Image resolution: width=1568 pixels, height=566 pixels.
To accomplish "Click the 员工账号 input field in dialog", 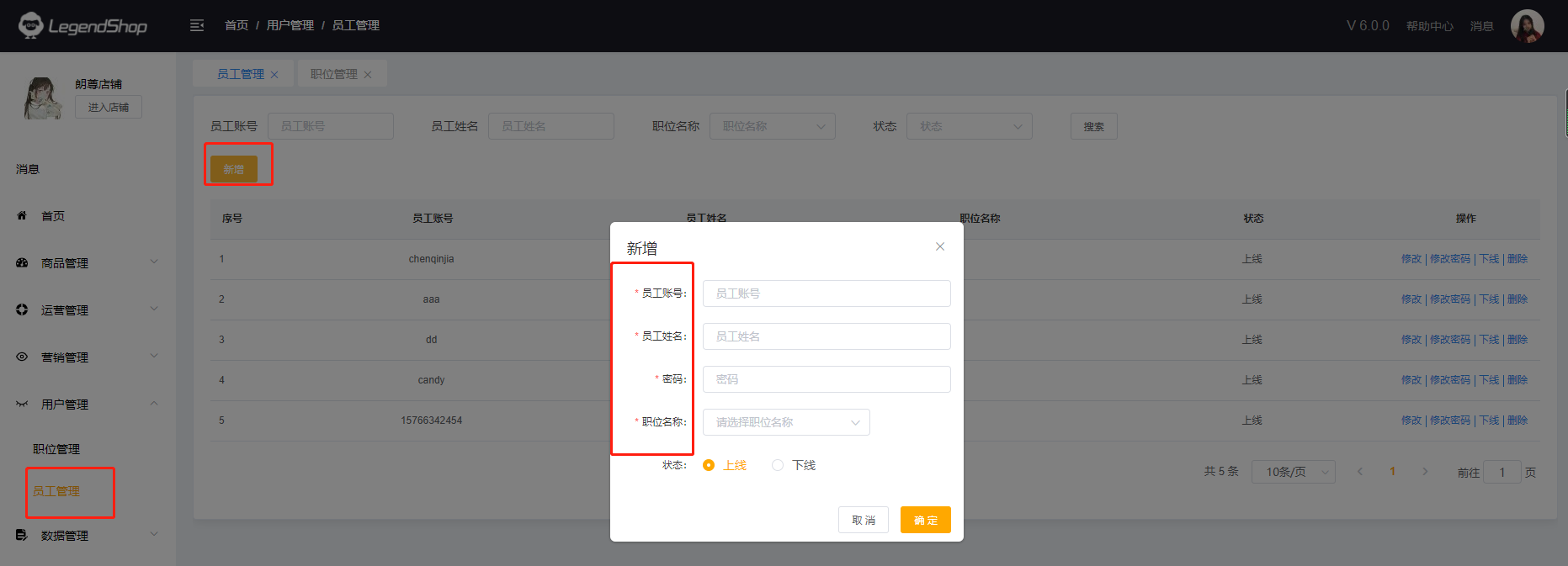I will (827, 294).
